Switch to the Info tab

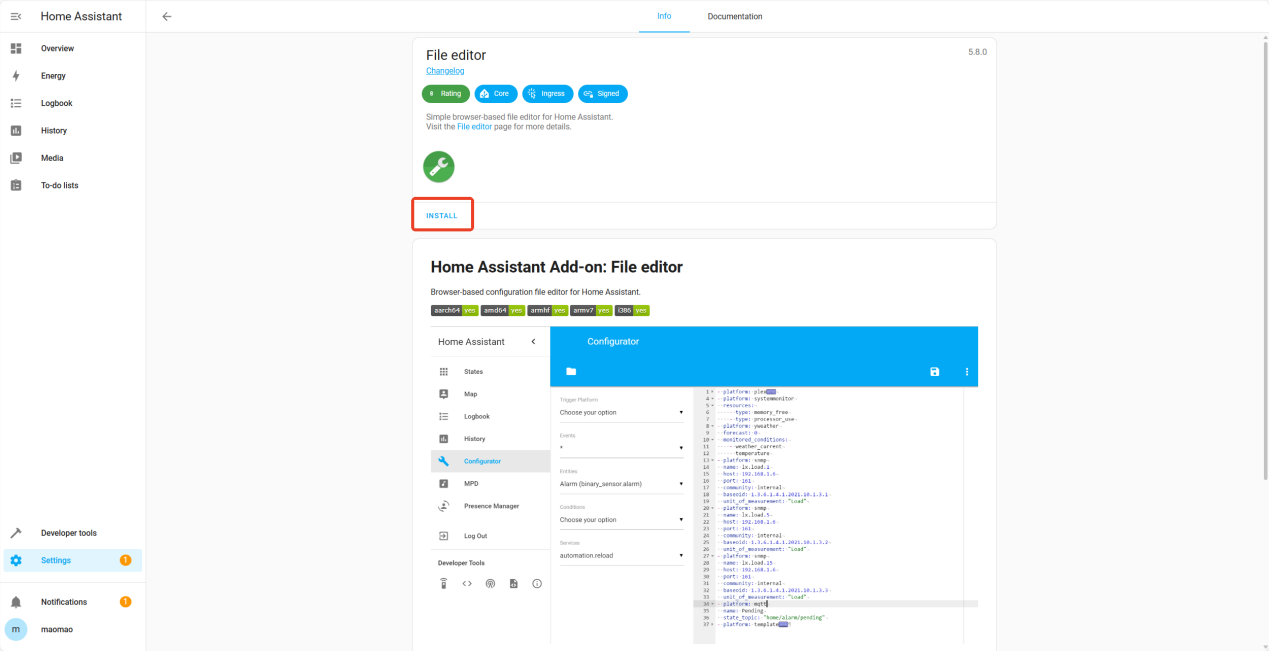click(665, 16)
